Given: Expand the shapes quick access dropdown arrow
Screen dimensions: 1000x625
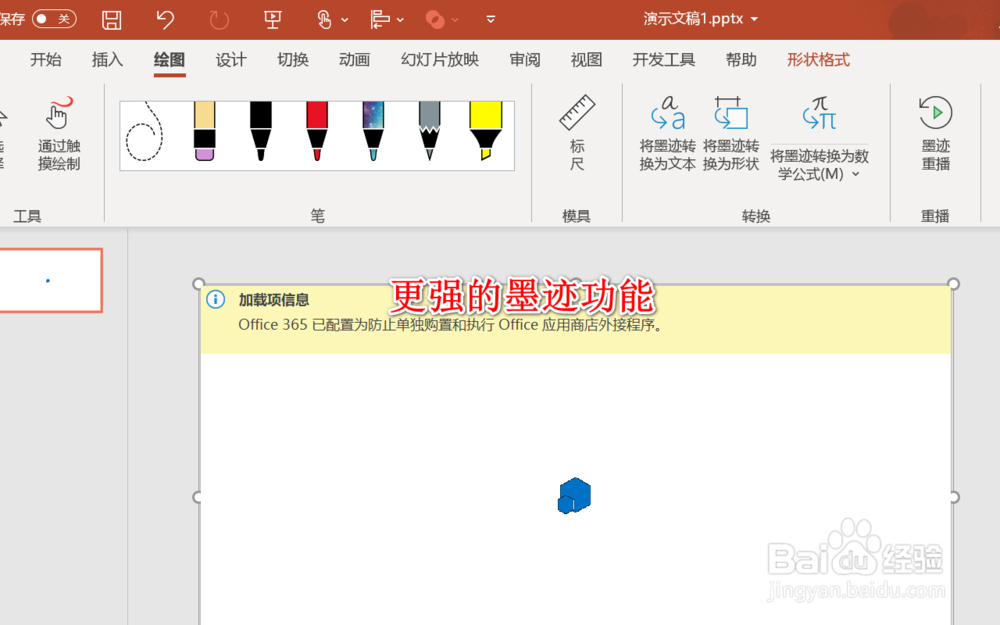Looking at the screenshot, I should (x=455, y=20).
